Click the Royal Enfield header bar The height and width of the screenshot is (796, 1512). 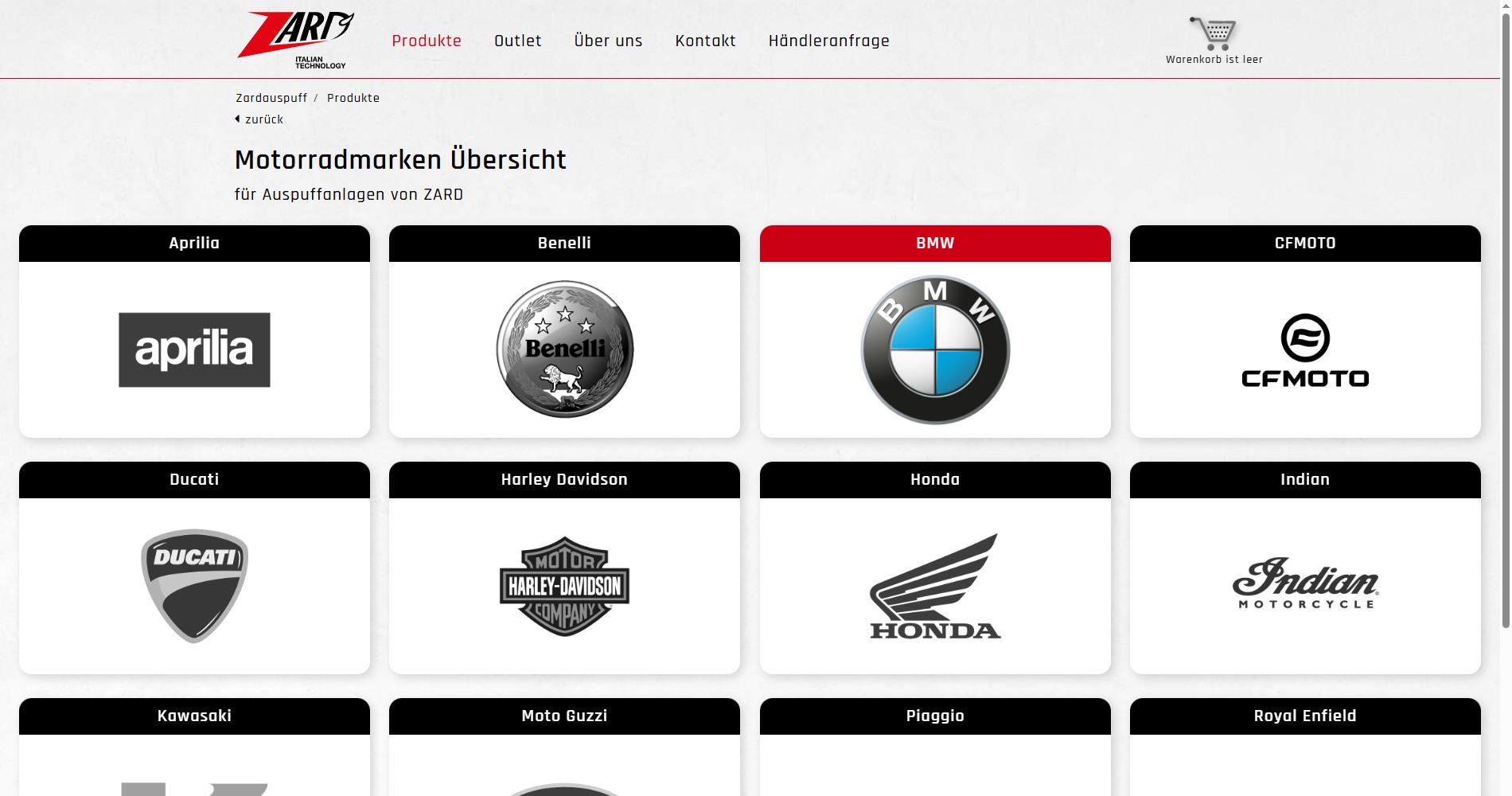click(1304, 716)
